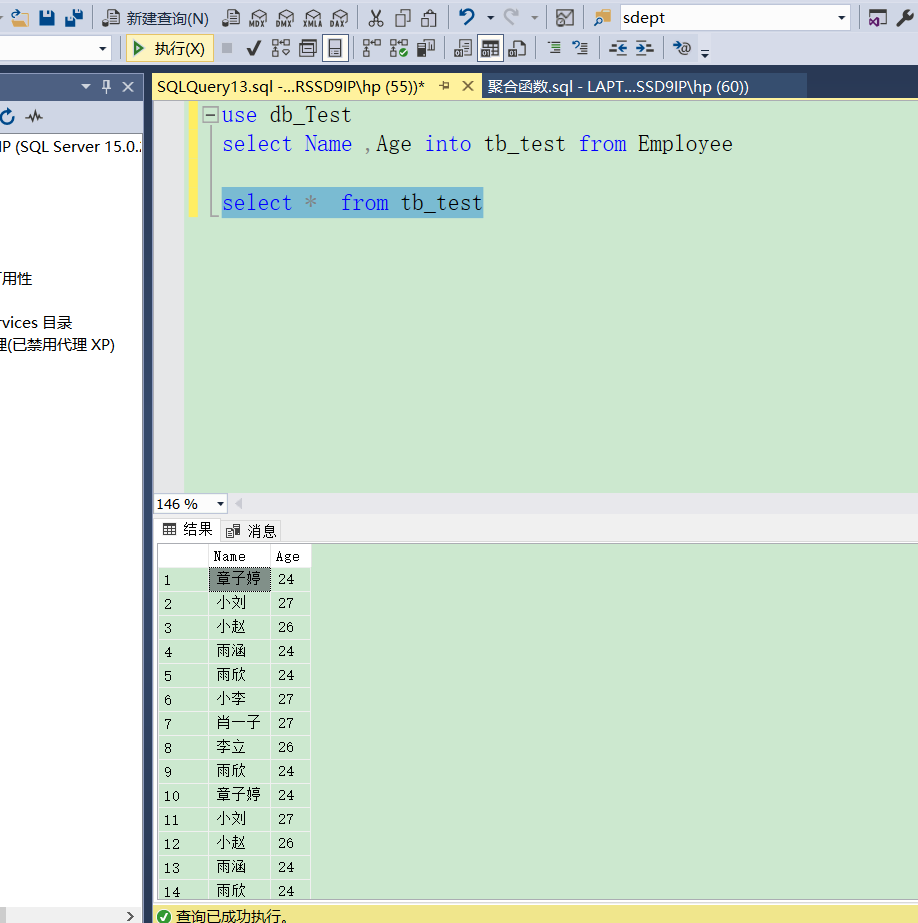Click the Name column header
Screen dimensions: 918x923
click(239, 556)
